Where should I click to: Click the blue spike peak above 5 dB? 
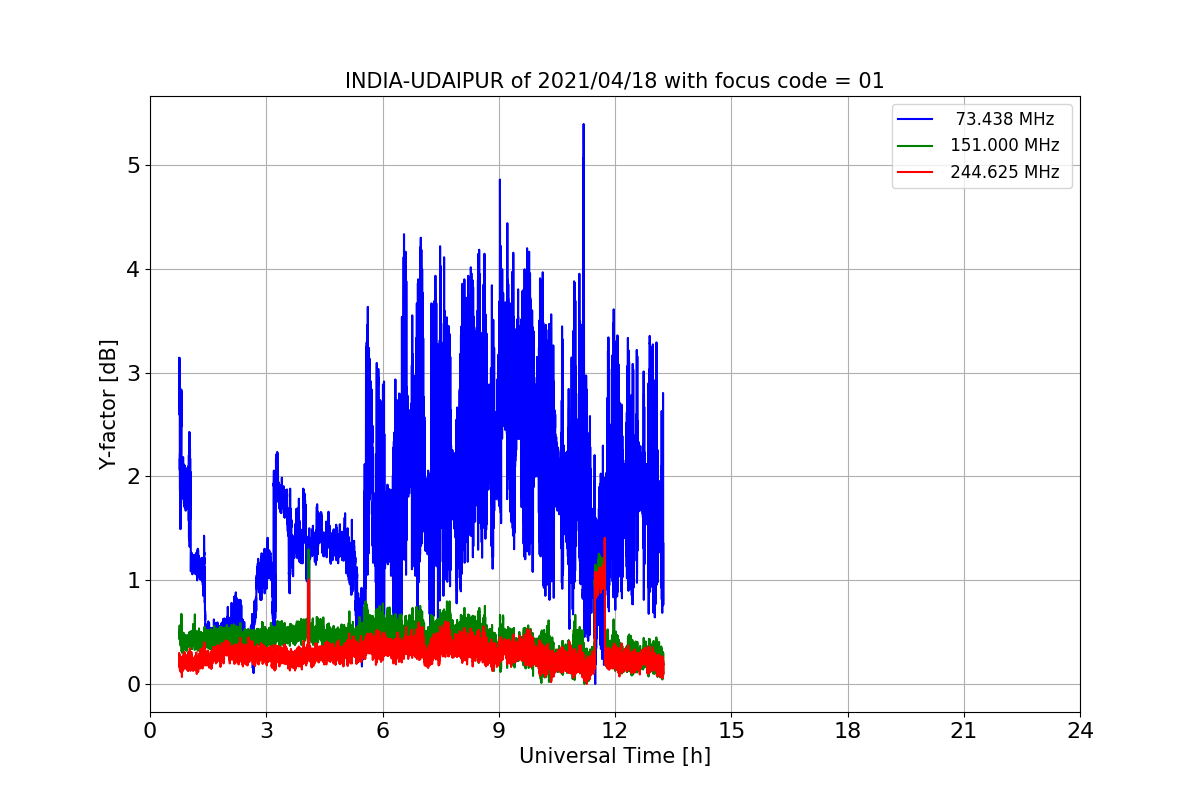point(583,126)
